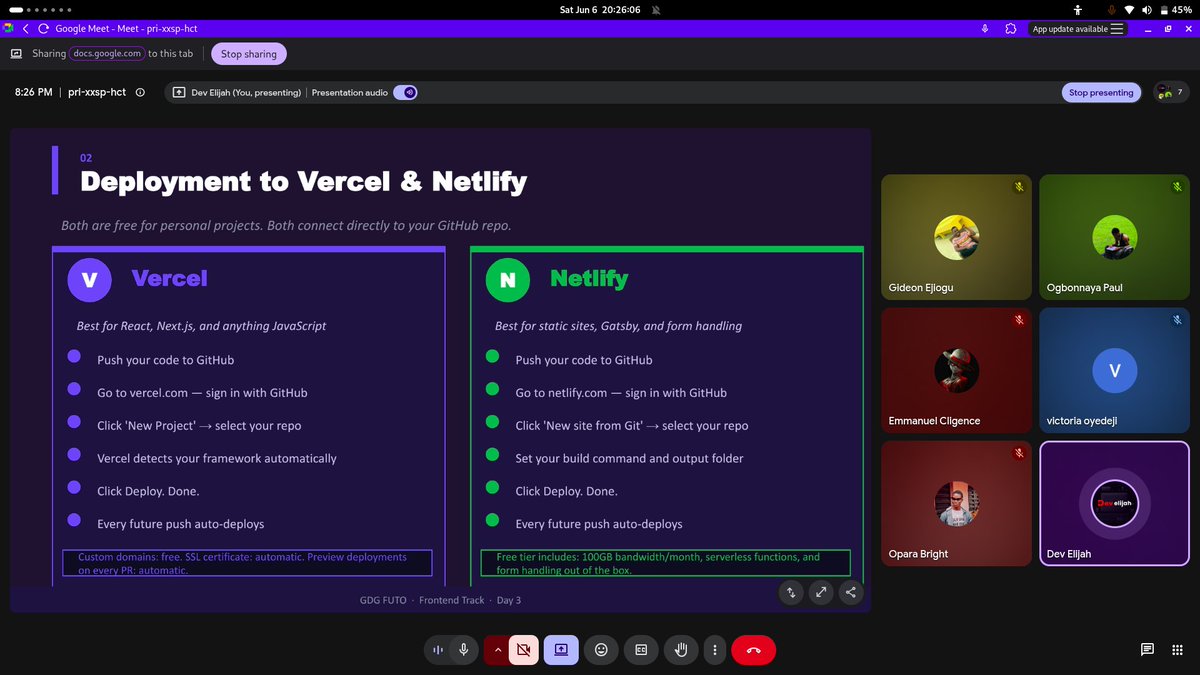The image size is (1200, 675).
Task: Click muted mic icon on victoria oyedeji tile
Action: click(x=1177, y=320)
